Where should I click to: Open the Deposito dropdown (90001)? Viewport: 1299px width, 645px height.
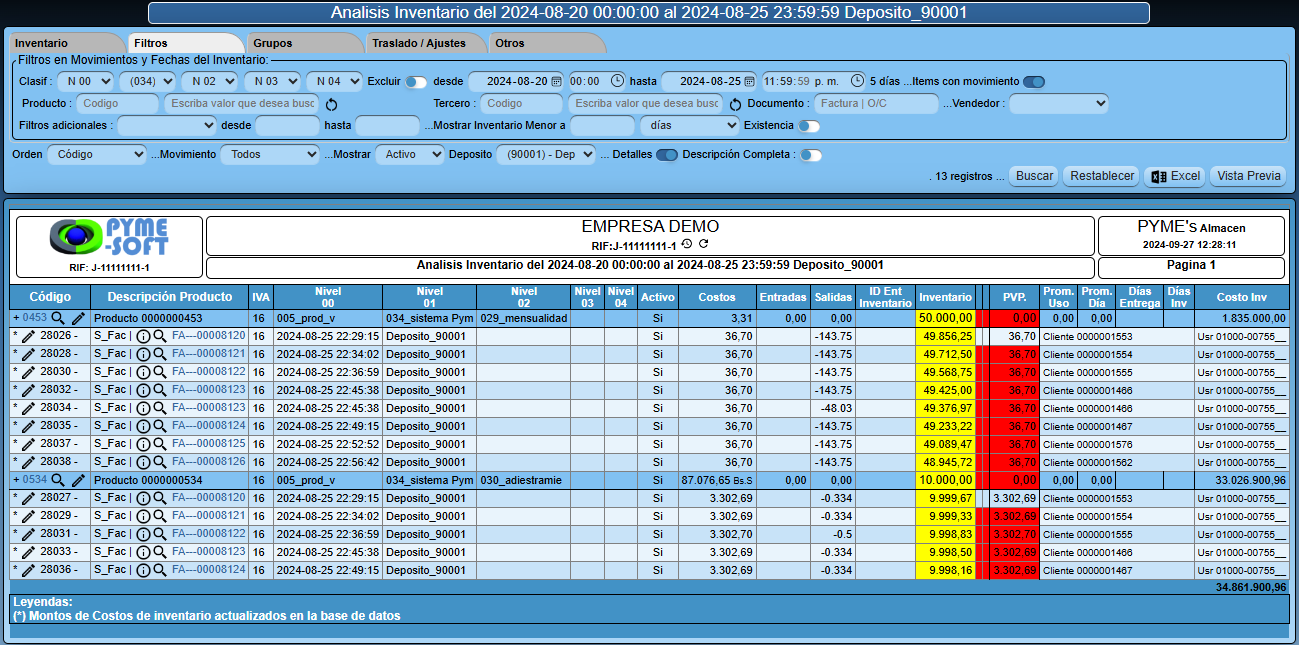point(546,155)
